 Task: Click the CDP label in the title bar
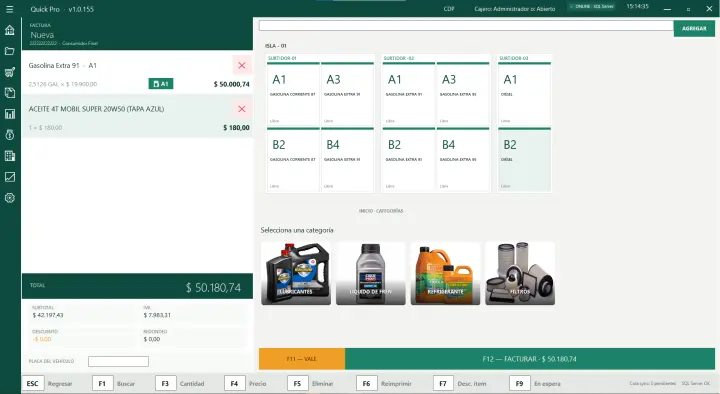point(449,9)
